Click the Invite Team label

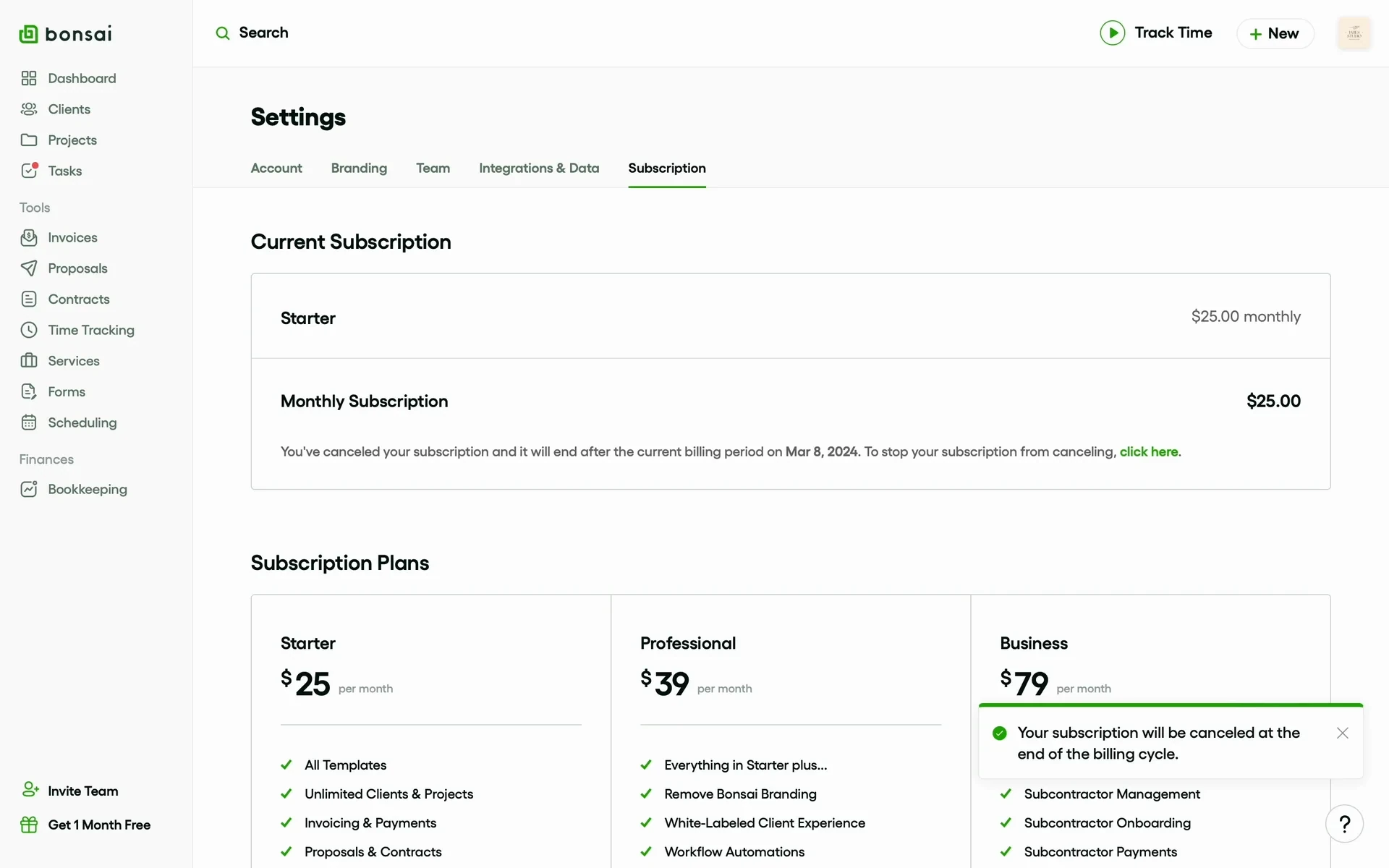coord(83,791)
